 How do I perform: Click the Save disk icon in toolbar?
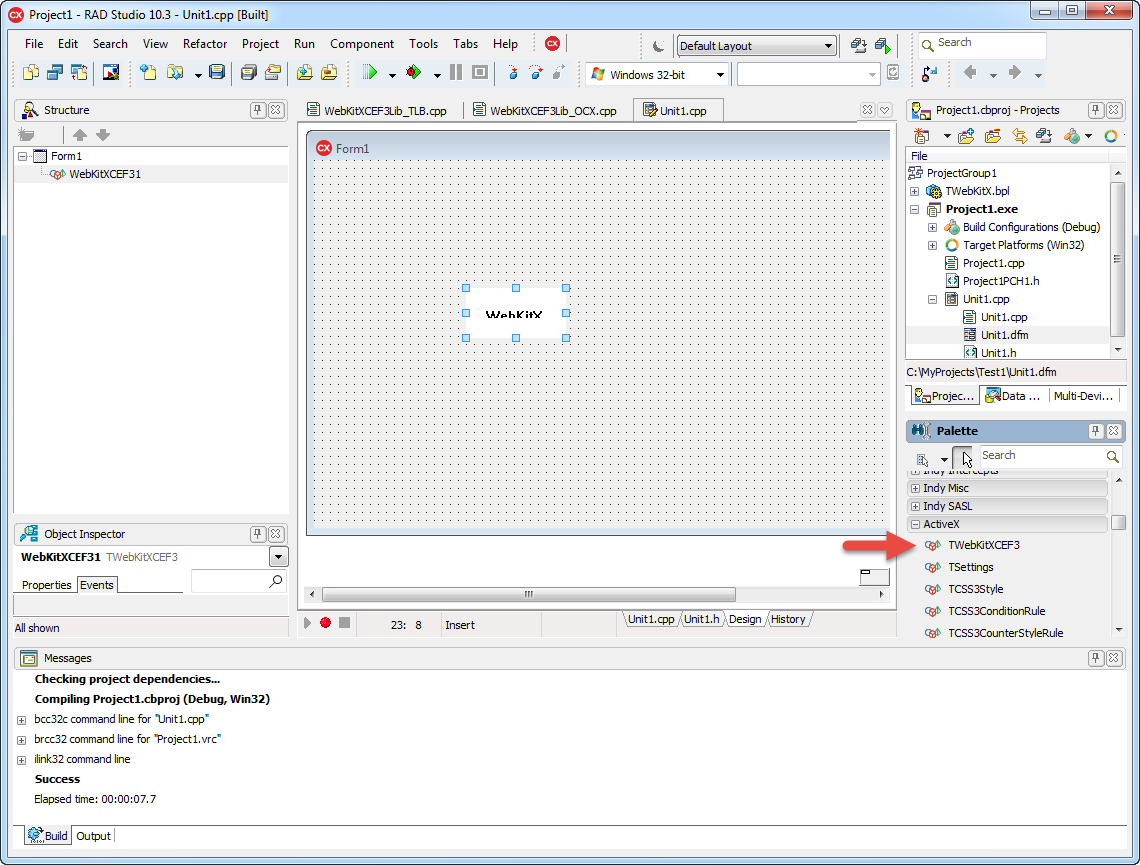[x=217, y=72]
